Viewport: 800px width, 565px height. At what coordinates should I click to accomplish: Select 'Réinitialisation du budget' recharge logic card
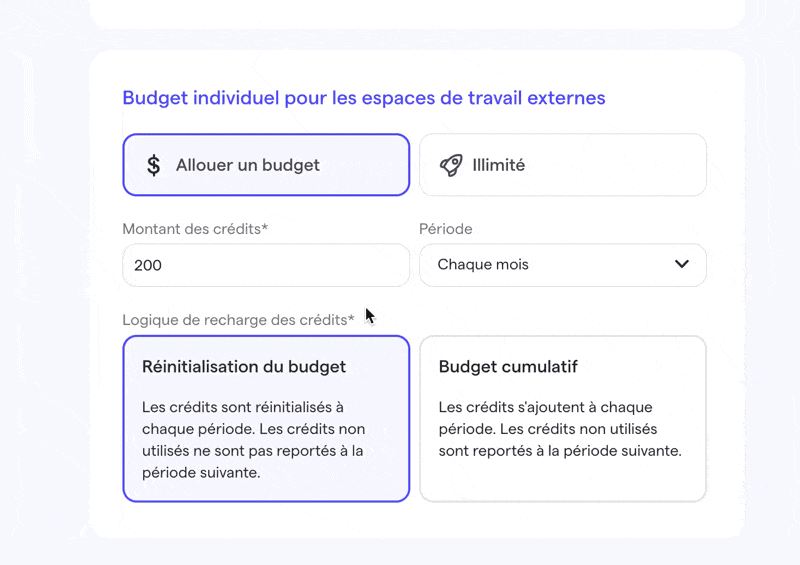click(266, 418)
